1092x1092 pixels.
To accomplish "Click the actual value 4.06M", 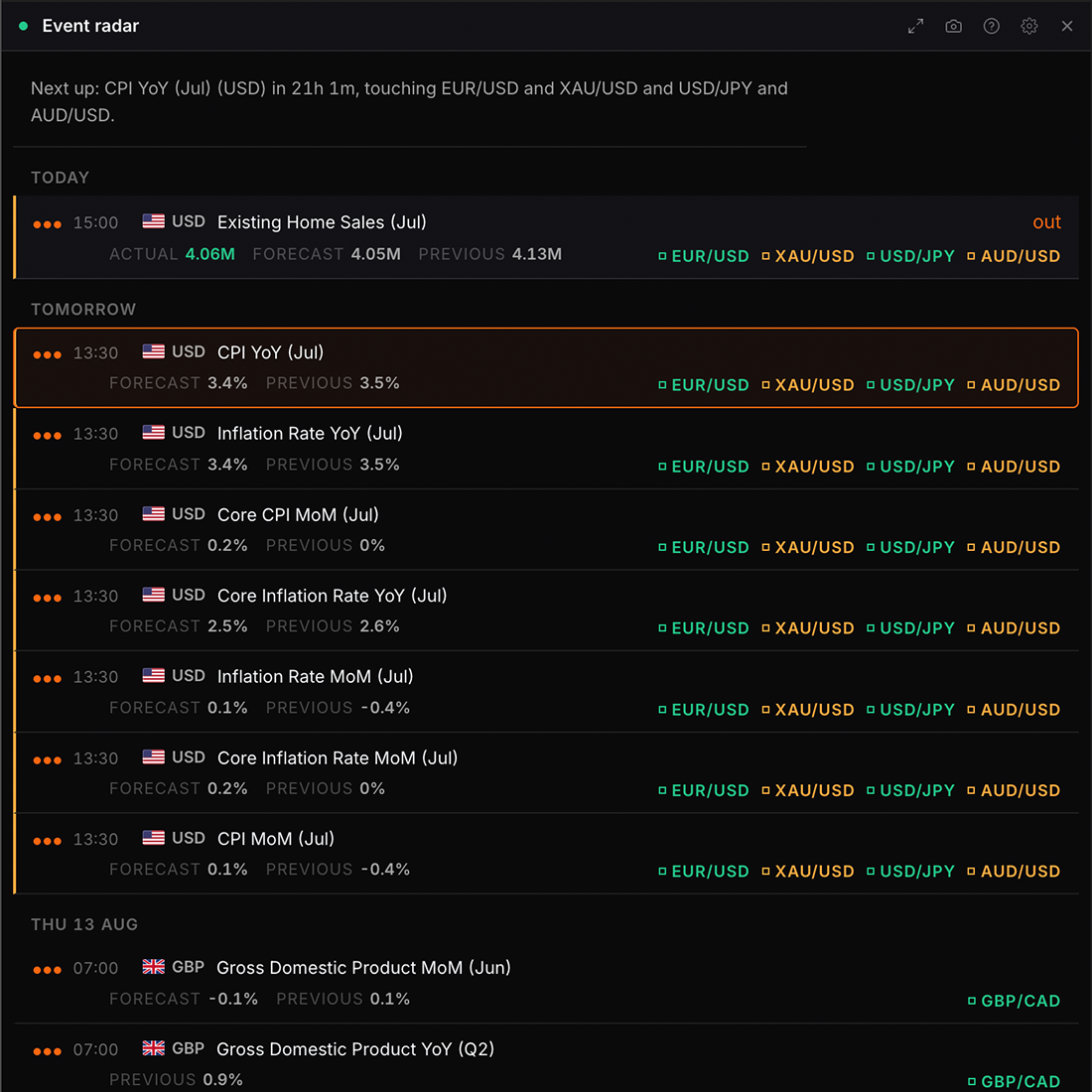I will coord(210,254).
